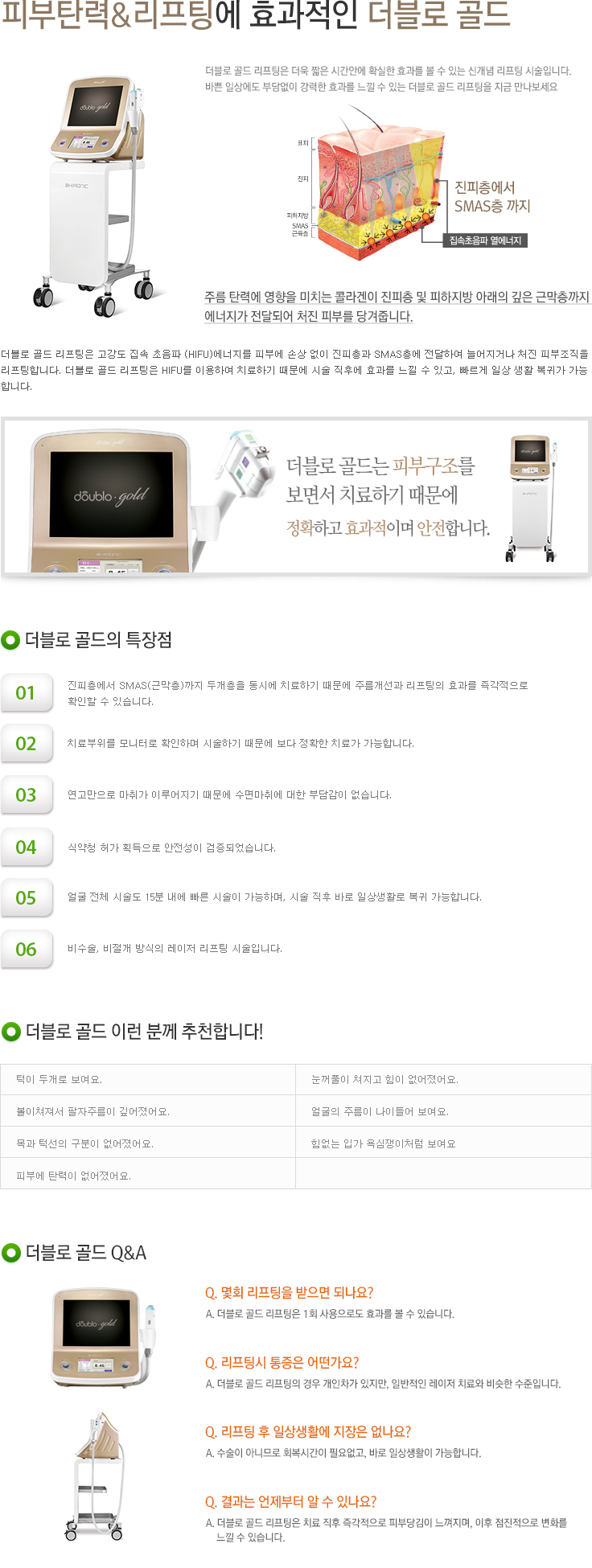Open question 리프팅시 통증은 어떤가요?
The image size is (592, 1568).
(282, 1362)
